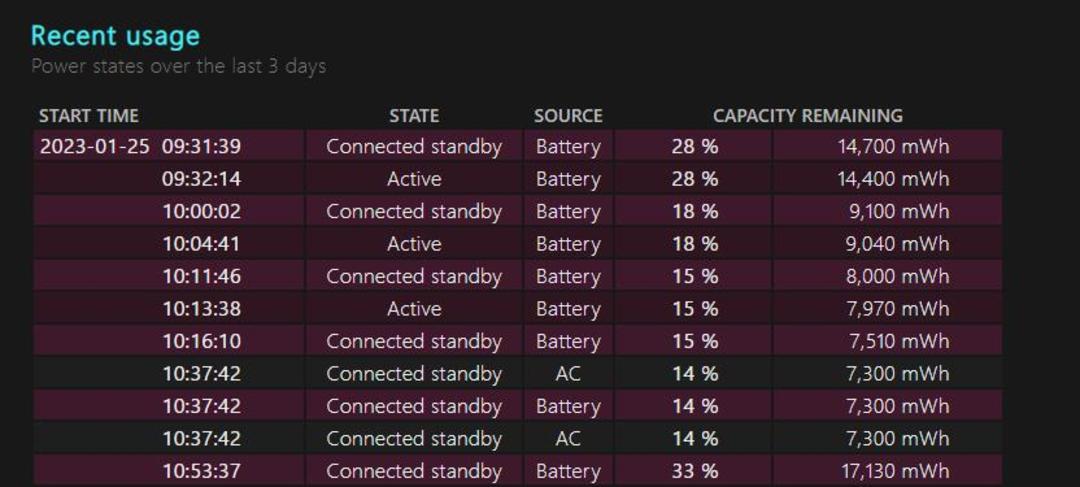The image size is (1080, 487).
Task: Select the START TIME column header
Action: (89, 116)
